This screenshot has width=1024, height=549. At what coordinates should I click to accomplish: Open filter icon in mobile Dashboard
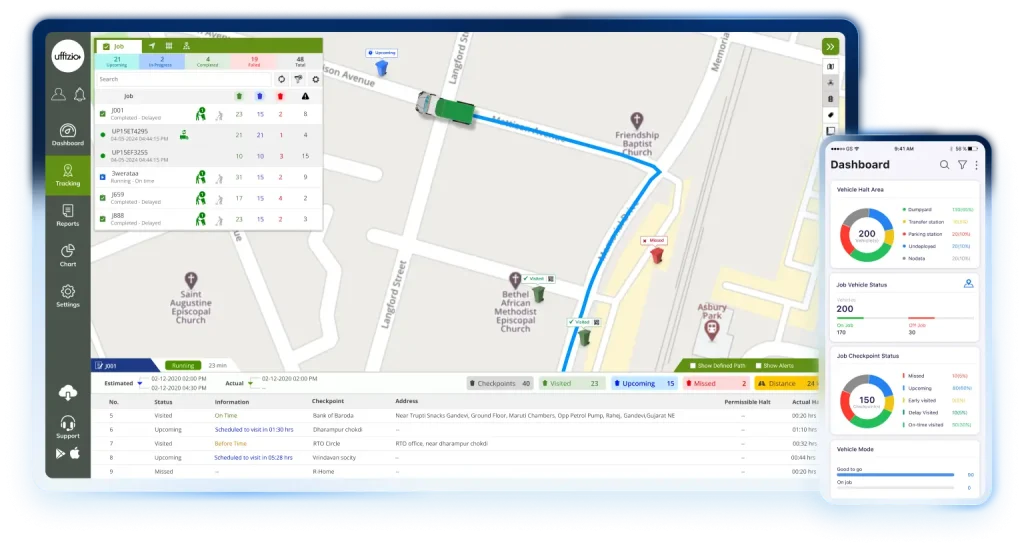click(962, 165)
